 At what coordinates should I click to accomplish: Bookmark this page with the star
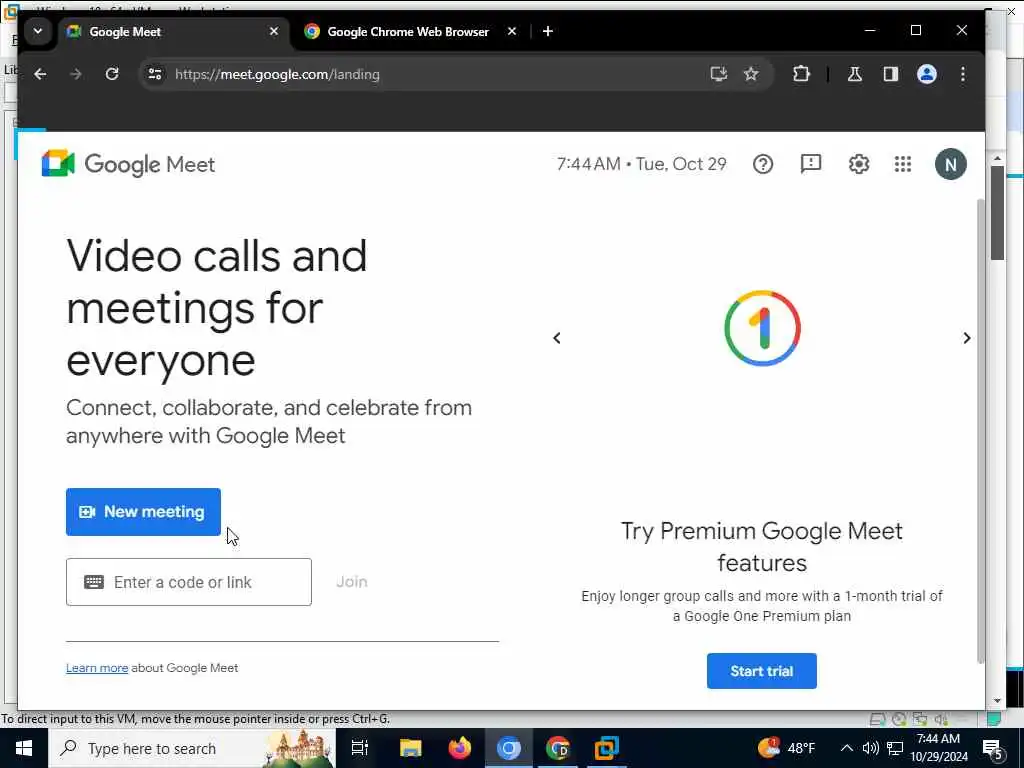pyautogui.click(x=751, y=74)
